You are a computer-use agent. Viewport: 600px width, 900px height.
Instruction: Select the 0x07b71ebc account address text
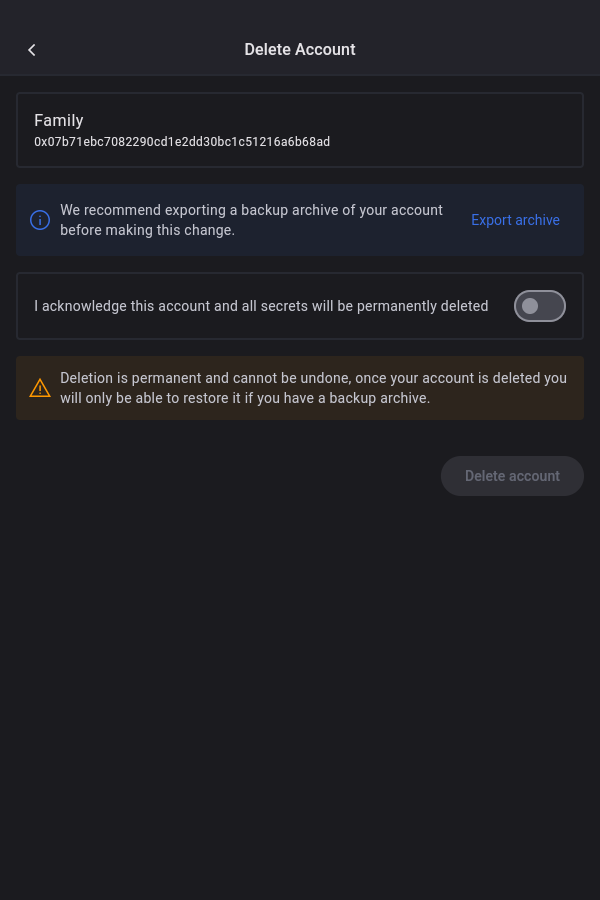[x=182, y=142]
